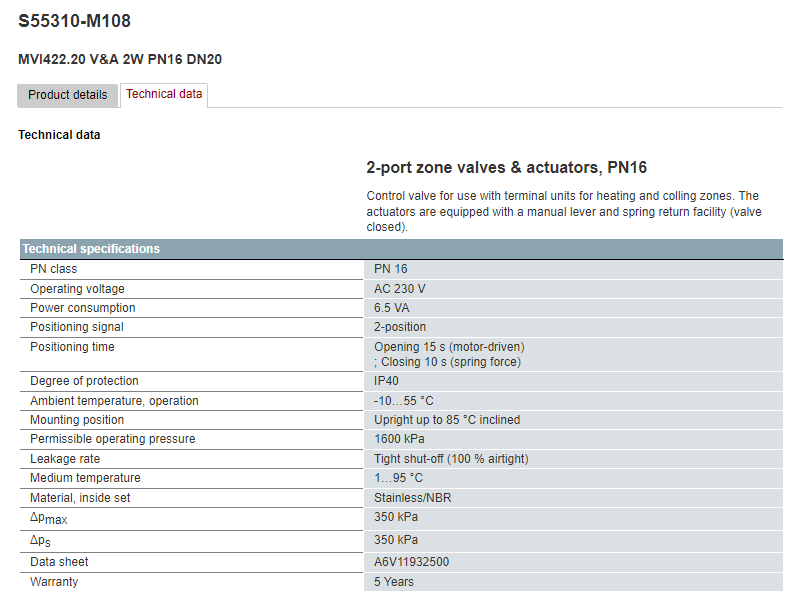Click the MVI422.20 V&A 2W PN16 DN20 title
The height and width of the screenshot is (593, 796).
120,59
